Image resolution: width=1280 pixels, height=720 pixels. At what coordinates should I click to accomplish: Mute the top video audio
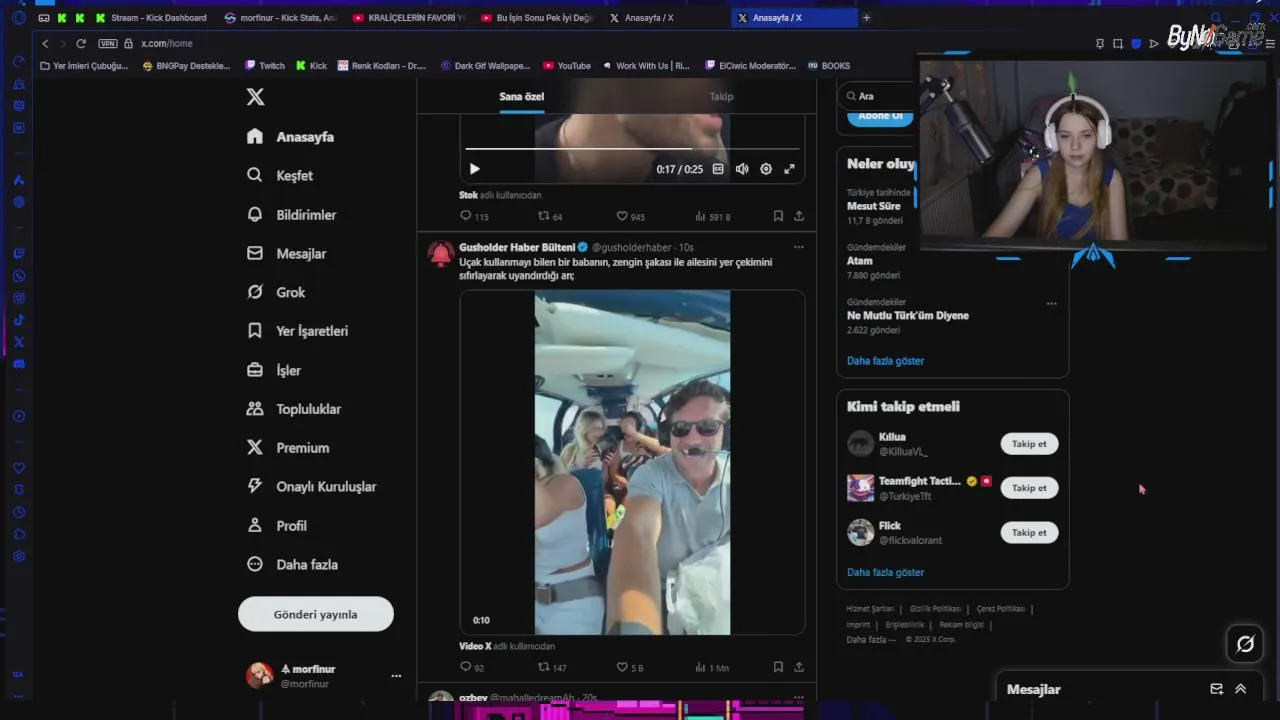click(742, 169)
